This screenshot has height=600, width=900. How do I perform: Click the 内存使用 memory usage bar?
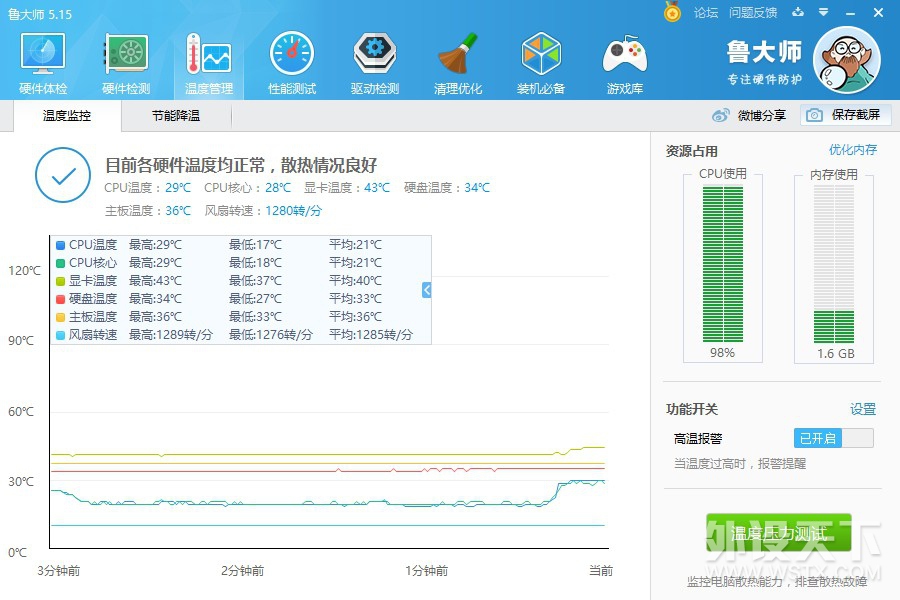(834, 264)
